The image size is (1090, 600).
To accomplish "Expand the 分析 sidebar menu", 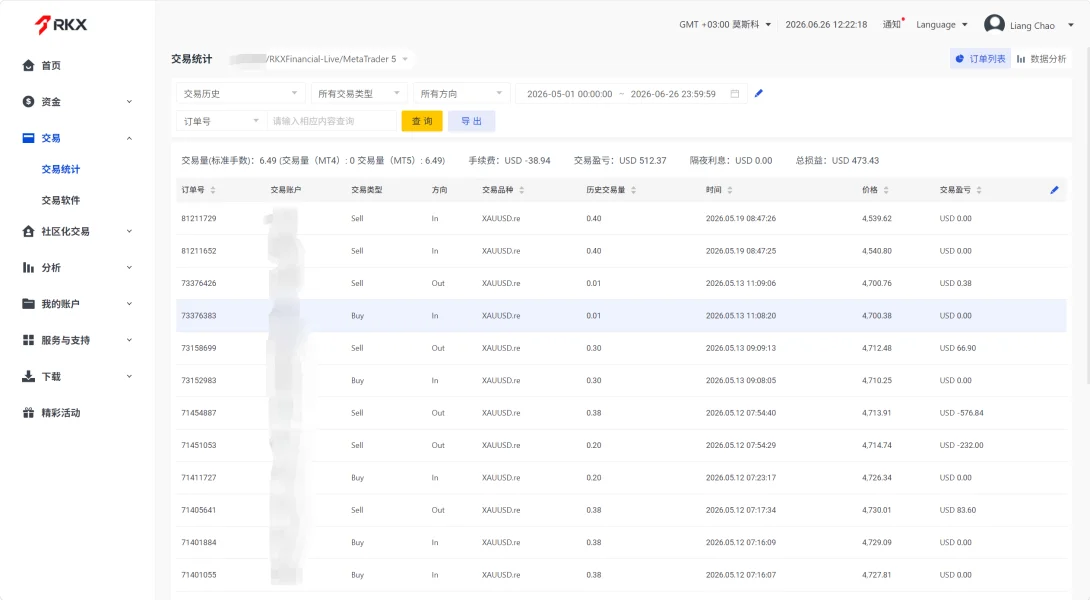I will pos(129,267).
